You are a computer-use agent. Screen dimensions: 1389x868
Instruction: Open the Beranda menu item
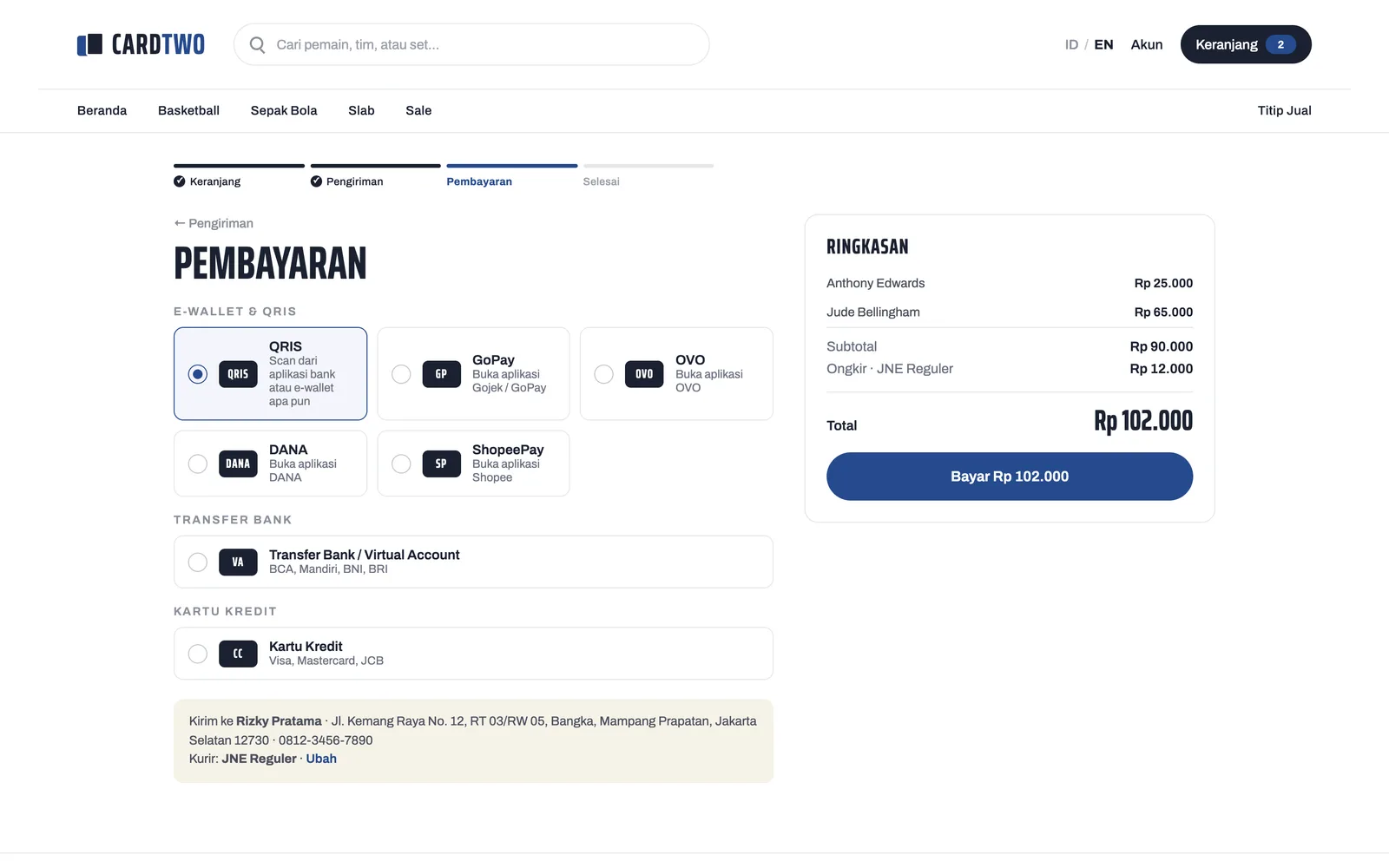(x=102, y=110)
